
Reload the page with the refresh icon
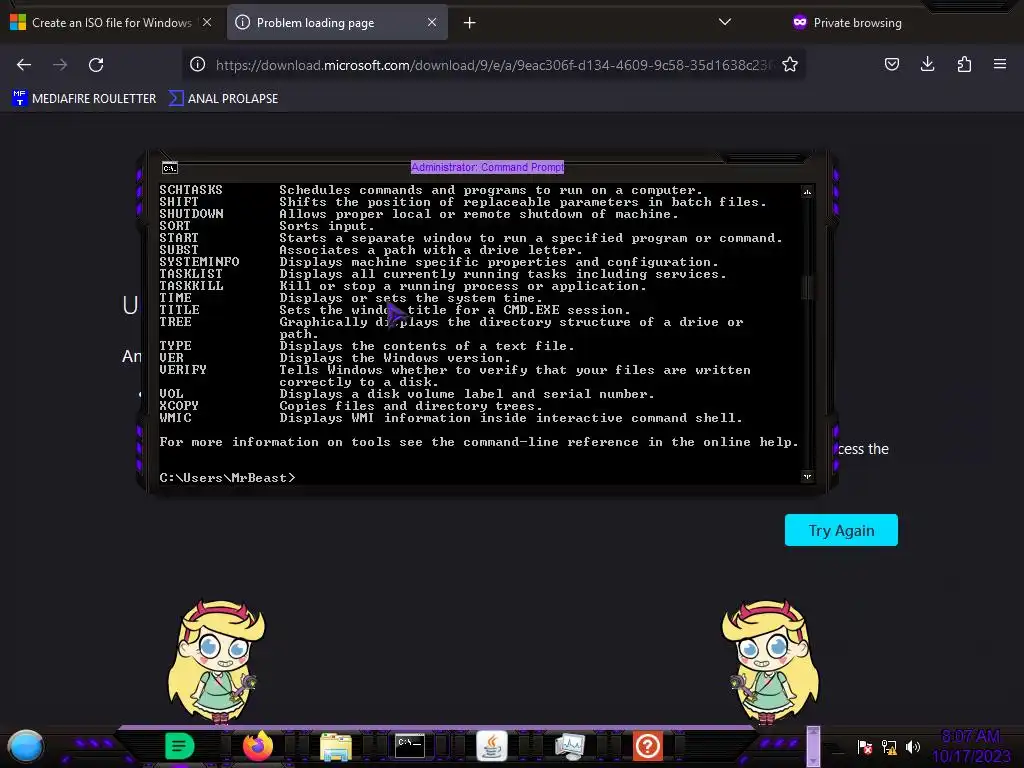96,65
